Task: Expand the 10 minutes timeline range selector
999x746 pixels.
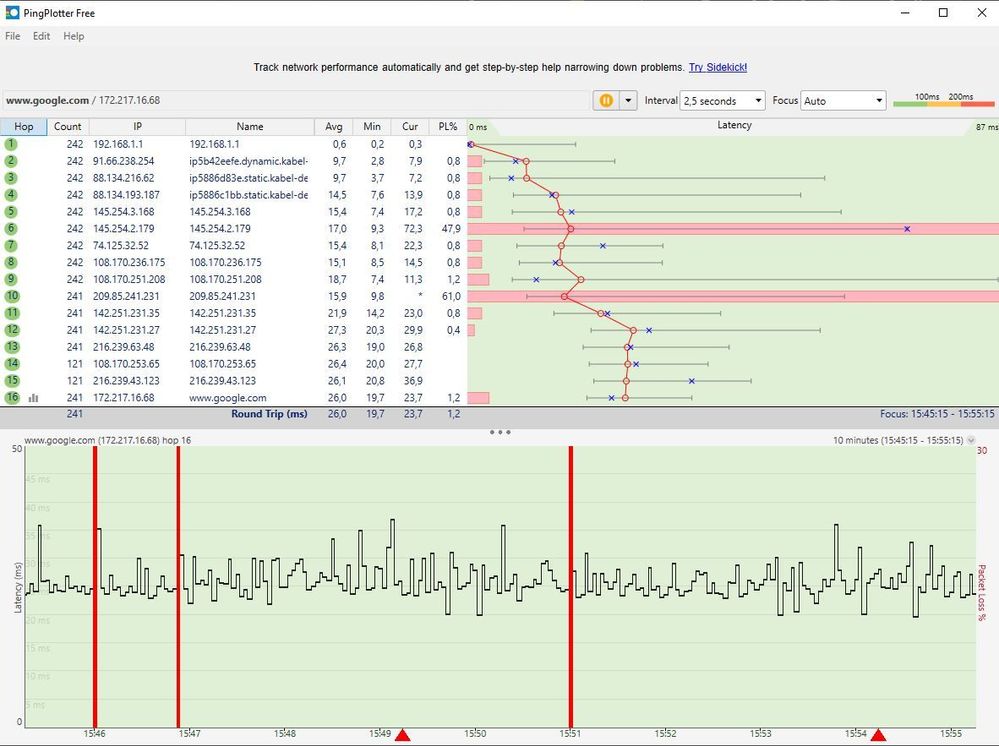Action: 971,440
